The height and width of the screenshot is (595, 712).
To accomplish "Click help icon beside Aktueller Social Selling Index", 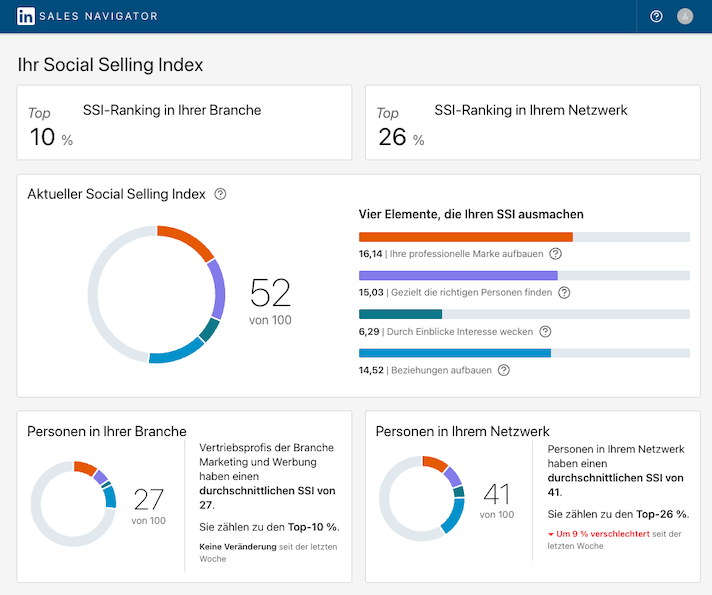I will click(x=221, y=194).
